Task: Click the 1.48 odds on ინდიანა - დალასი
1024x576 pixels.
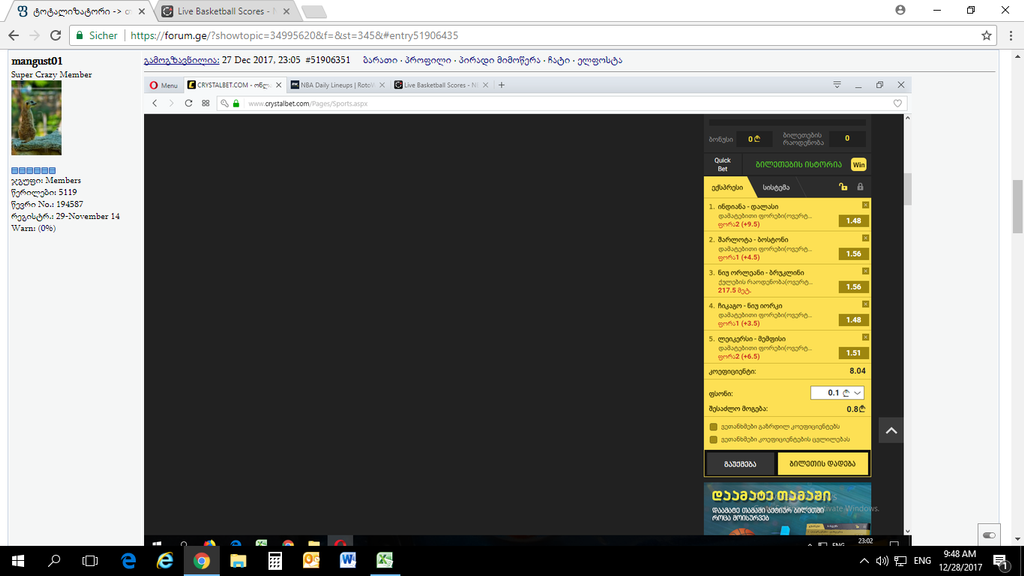Action: (854, 221)
